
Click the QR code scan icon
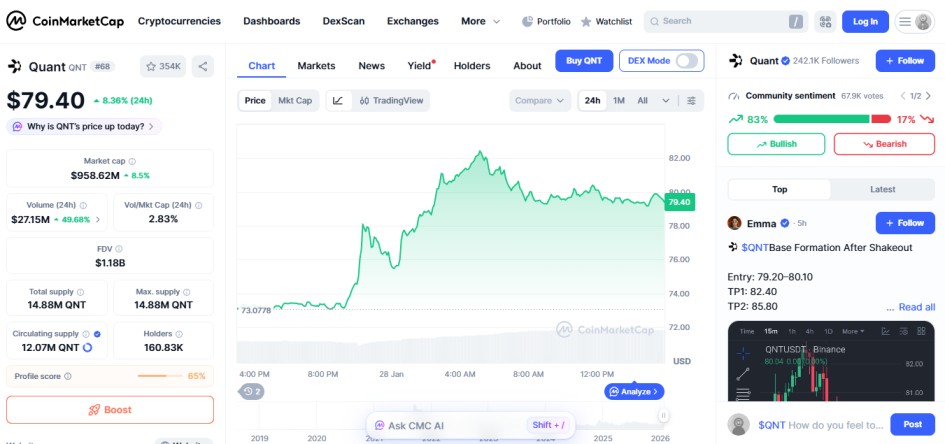(825, 22)
